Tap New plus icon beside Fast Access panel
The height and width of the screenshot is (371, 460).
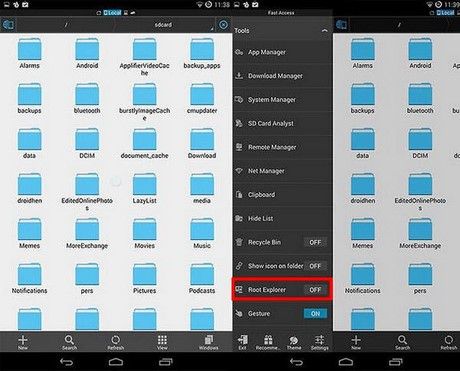click(x=356, y=342)
